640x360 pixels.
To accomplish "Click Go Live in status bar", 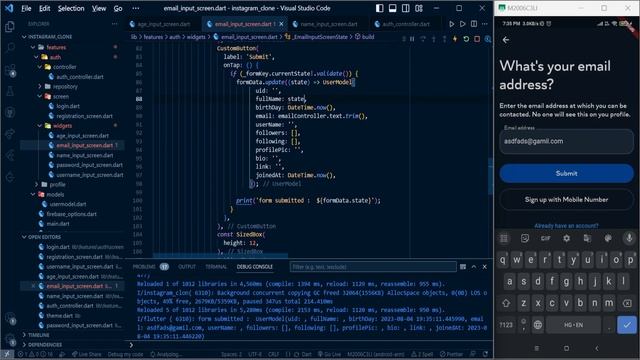I will coord(329,354).
